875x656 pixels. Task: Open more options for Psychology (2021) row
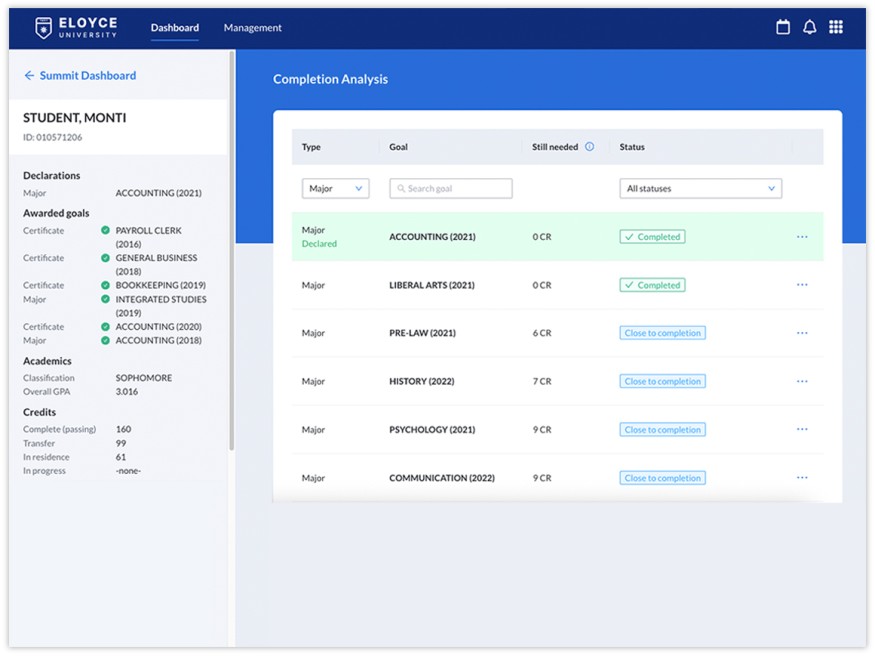[802, 429]
